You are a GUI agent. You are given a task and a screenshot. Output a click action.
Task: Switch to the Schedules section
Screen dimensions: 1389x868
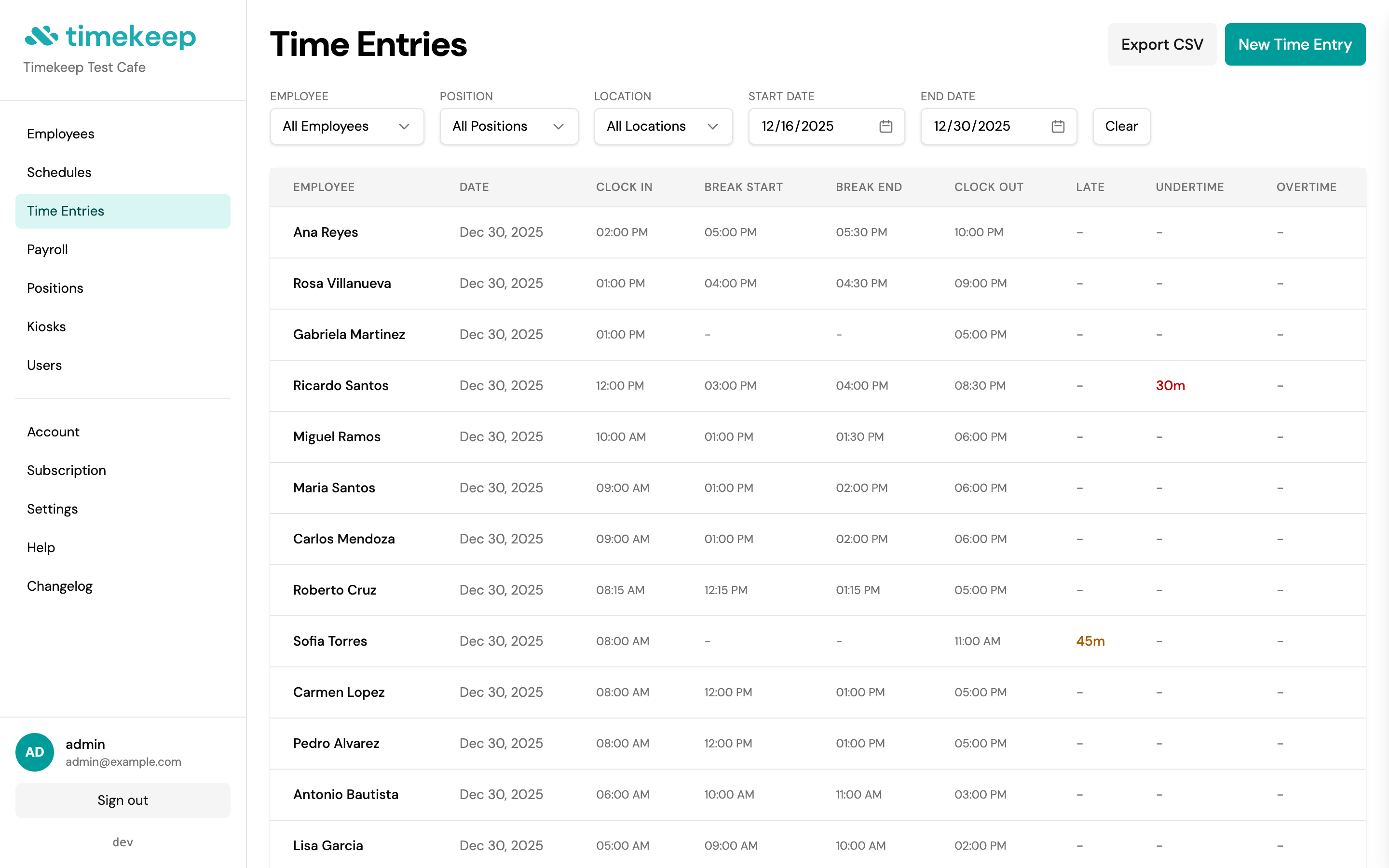58,172
